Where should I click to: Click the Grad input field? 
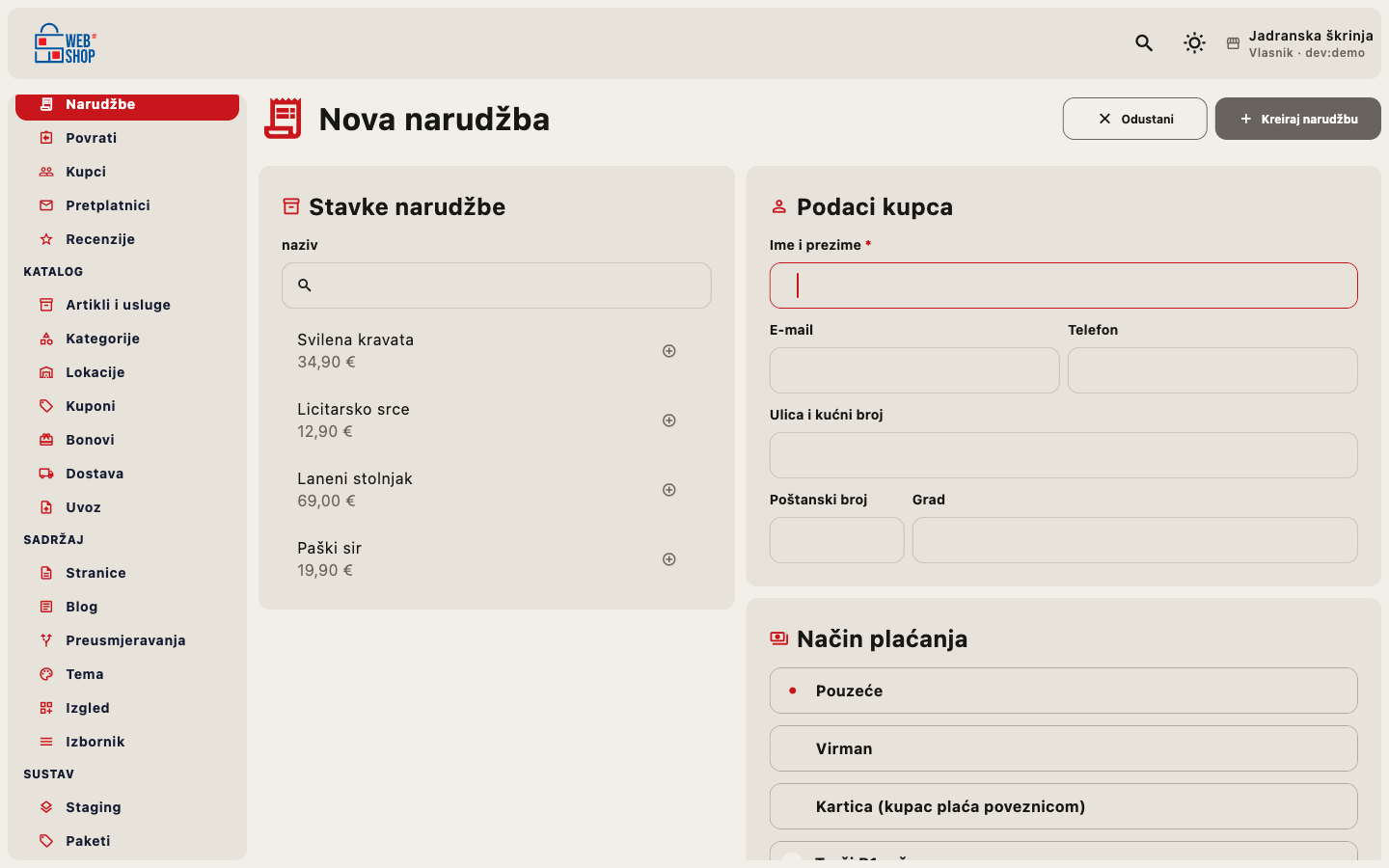pos(1135,540)
